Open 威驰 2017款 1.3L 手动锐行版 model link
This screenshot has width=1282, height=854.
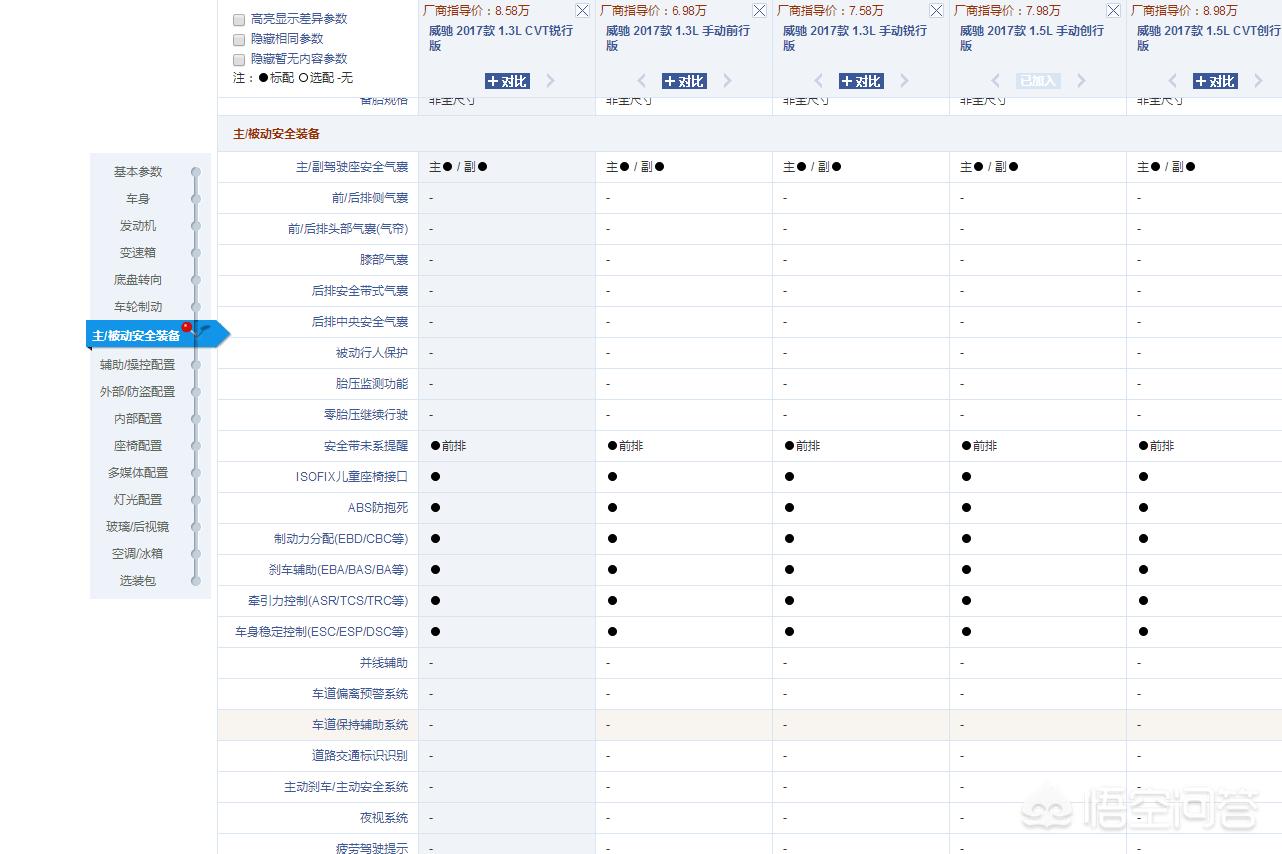pos(855,38)
